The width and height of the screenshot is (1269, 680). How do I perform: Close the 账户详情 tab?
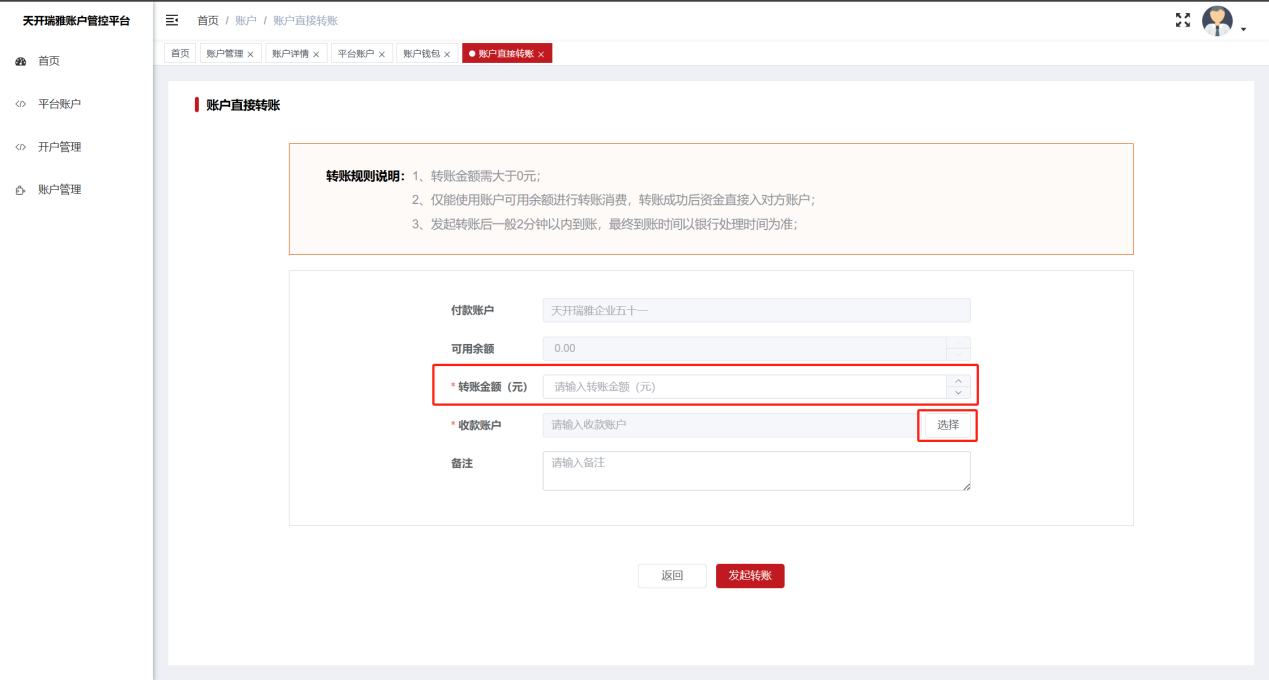(x=316, y=55)
